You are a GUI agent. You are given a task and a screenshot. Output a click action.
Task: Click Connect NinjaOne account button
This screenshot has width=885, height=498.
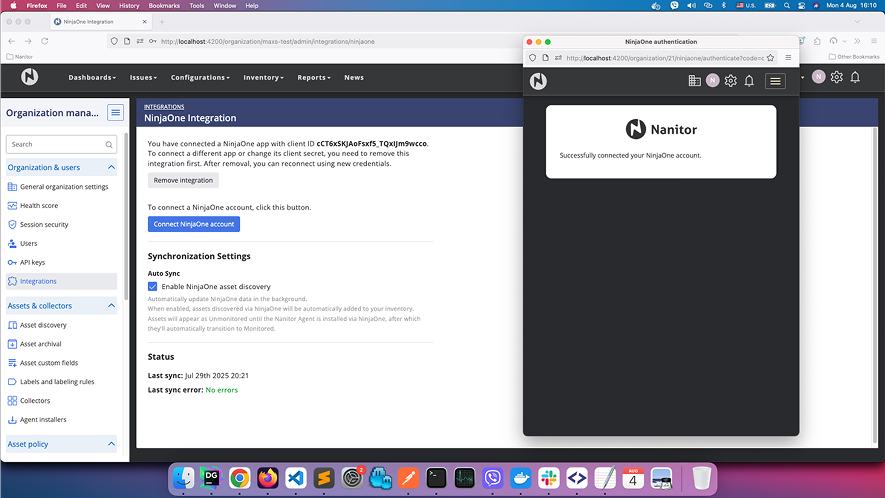[x=194, y=224]
